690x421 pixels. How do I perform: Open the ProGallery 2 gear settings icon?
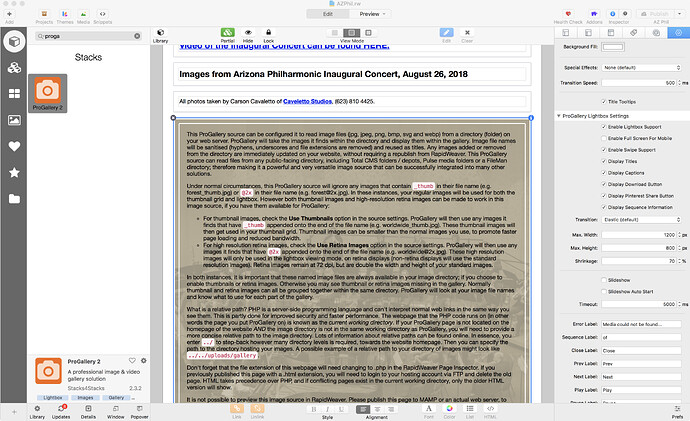(143, 361)
